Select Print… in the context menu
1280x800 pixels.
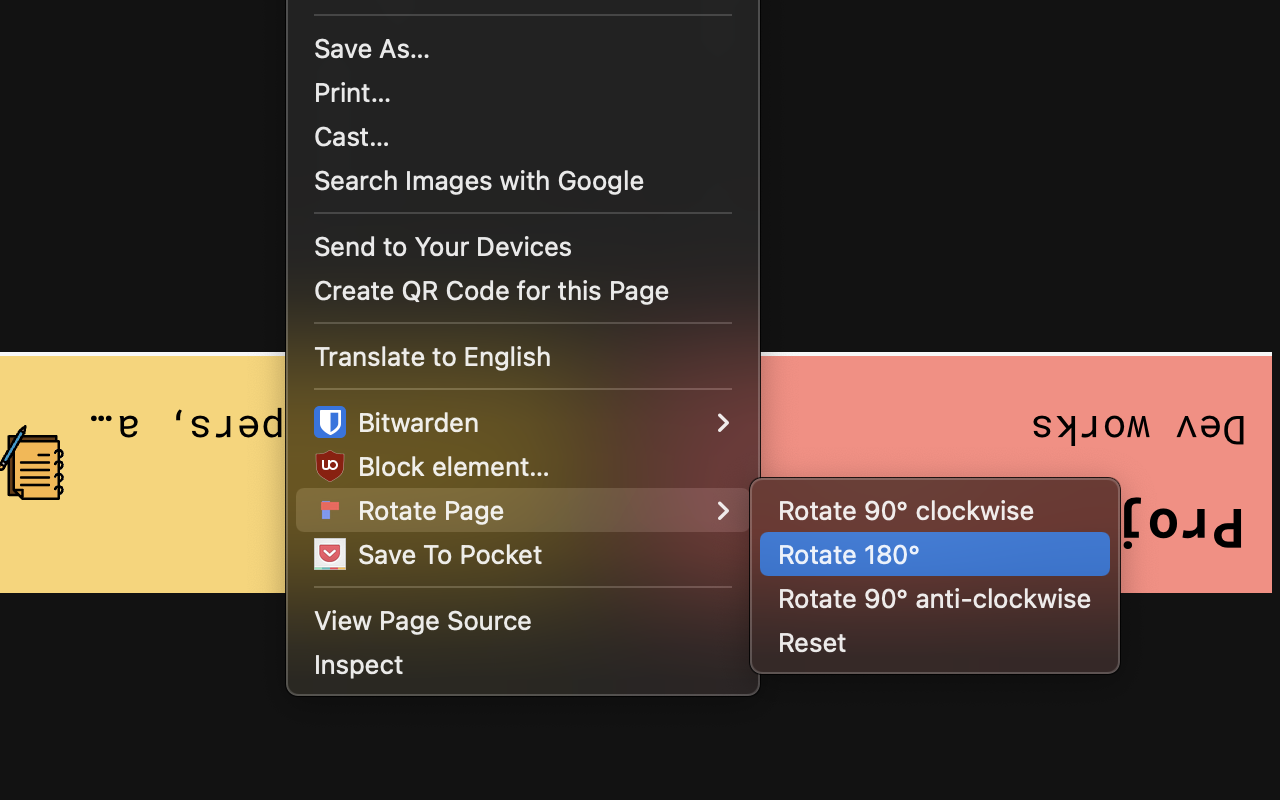point(523,92)
